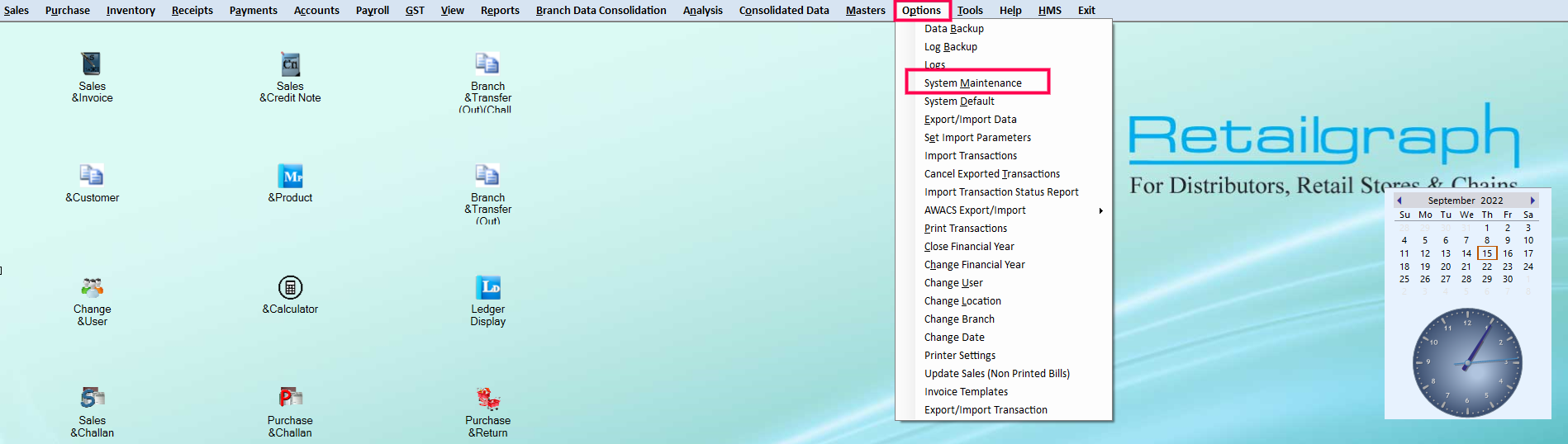This screenshot has height=444, width=1568.
Task: Go to next month in calendar
Action: 1532,201
